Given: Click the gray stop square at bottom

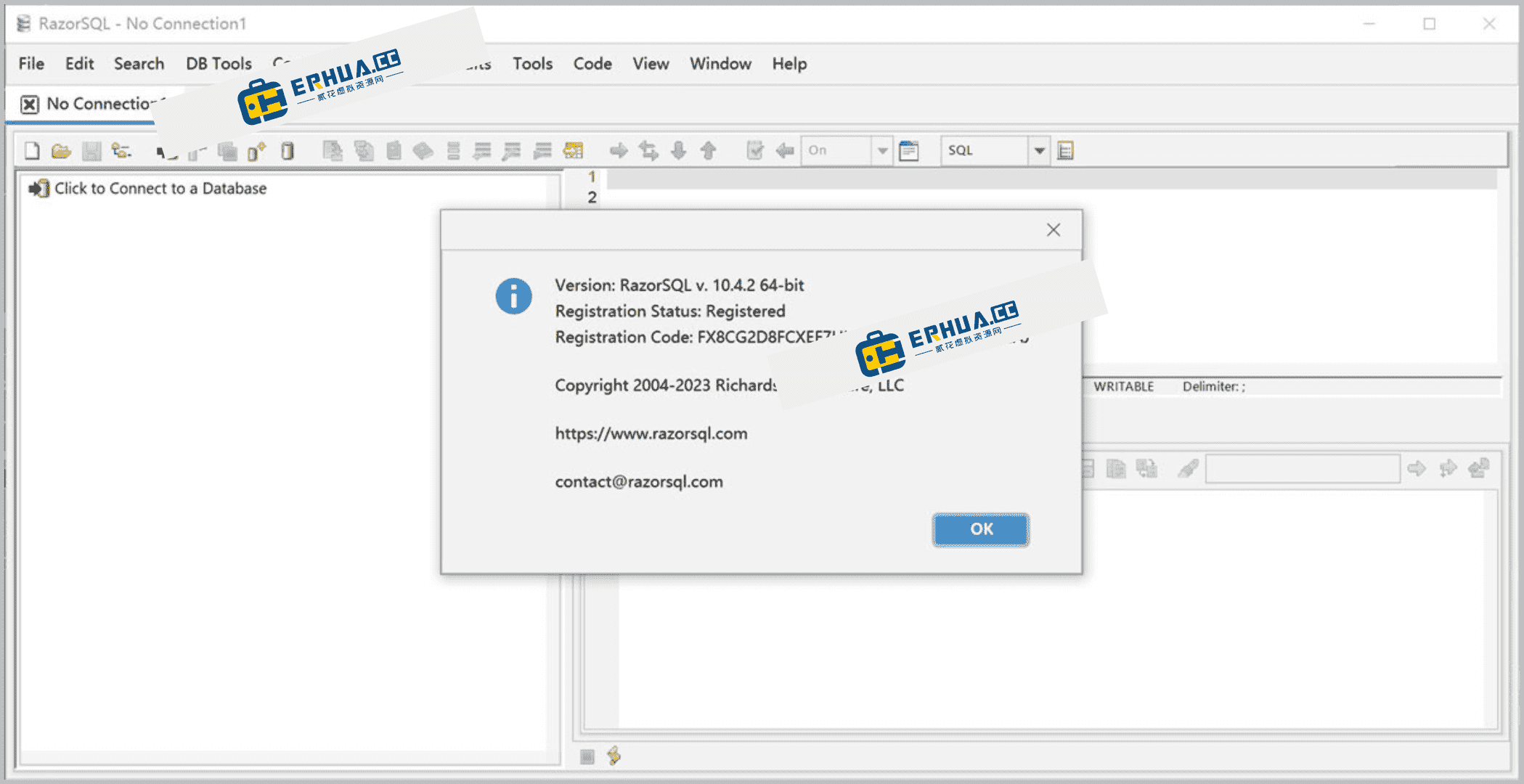Looking at the screenshot, I should pyautogui.click(x=587, y=757).
